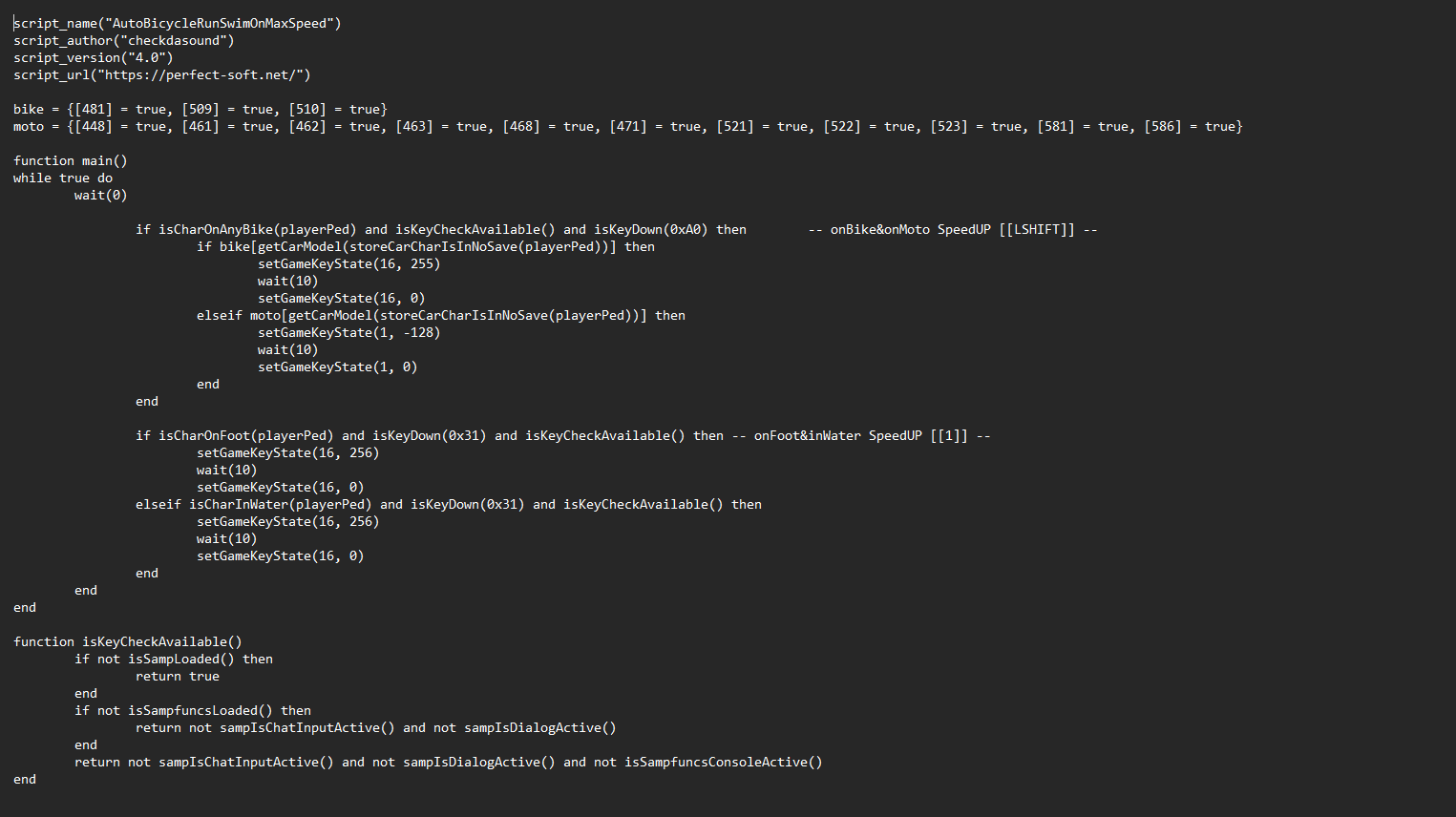Click the "while true do" statement
This screenshot has height=817, width=1456.
63,178
